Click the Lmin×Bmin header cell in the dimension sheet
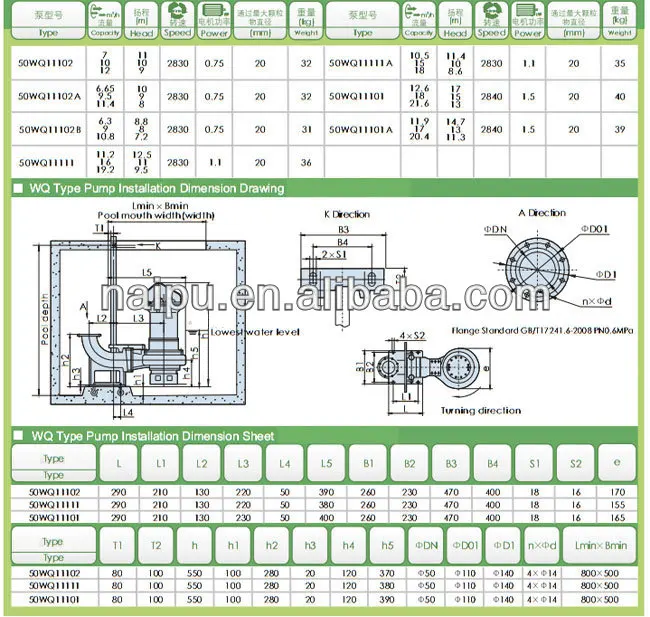The width and height of the screenshot is (650, 617). [x=600, y=545]
